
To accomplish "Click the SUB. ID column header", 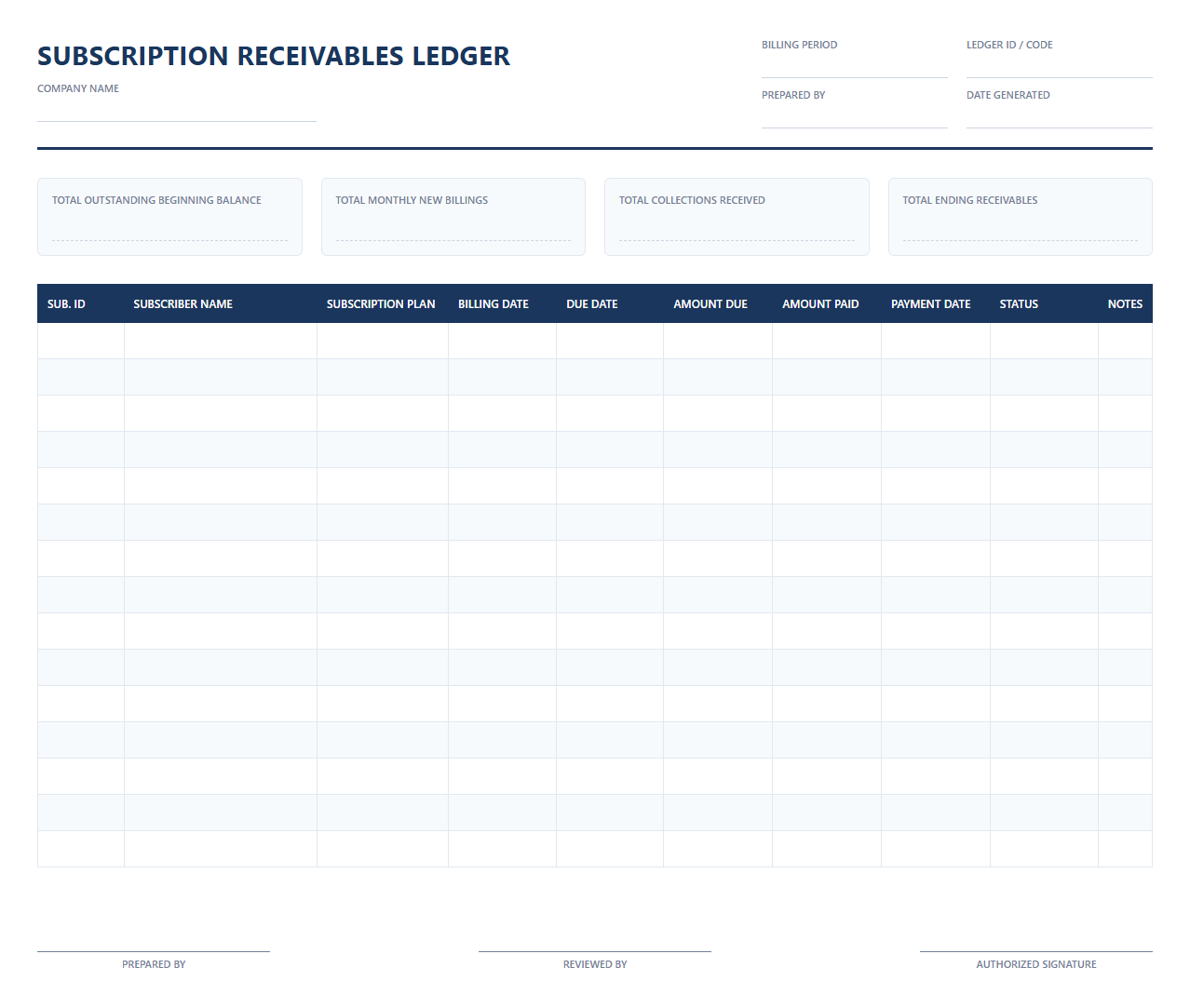I will click(81, 303).
